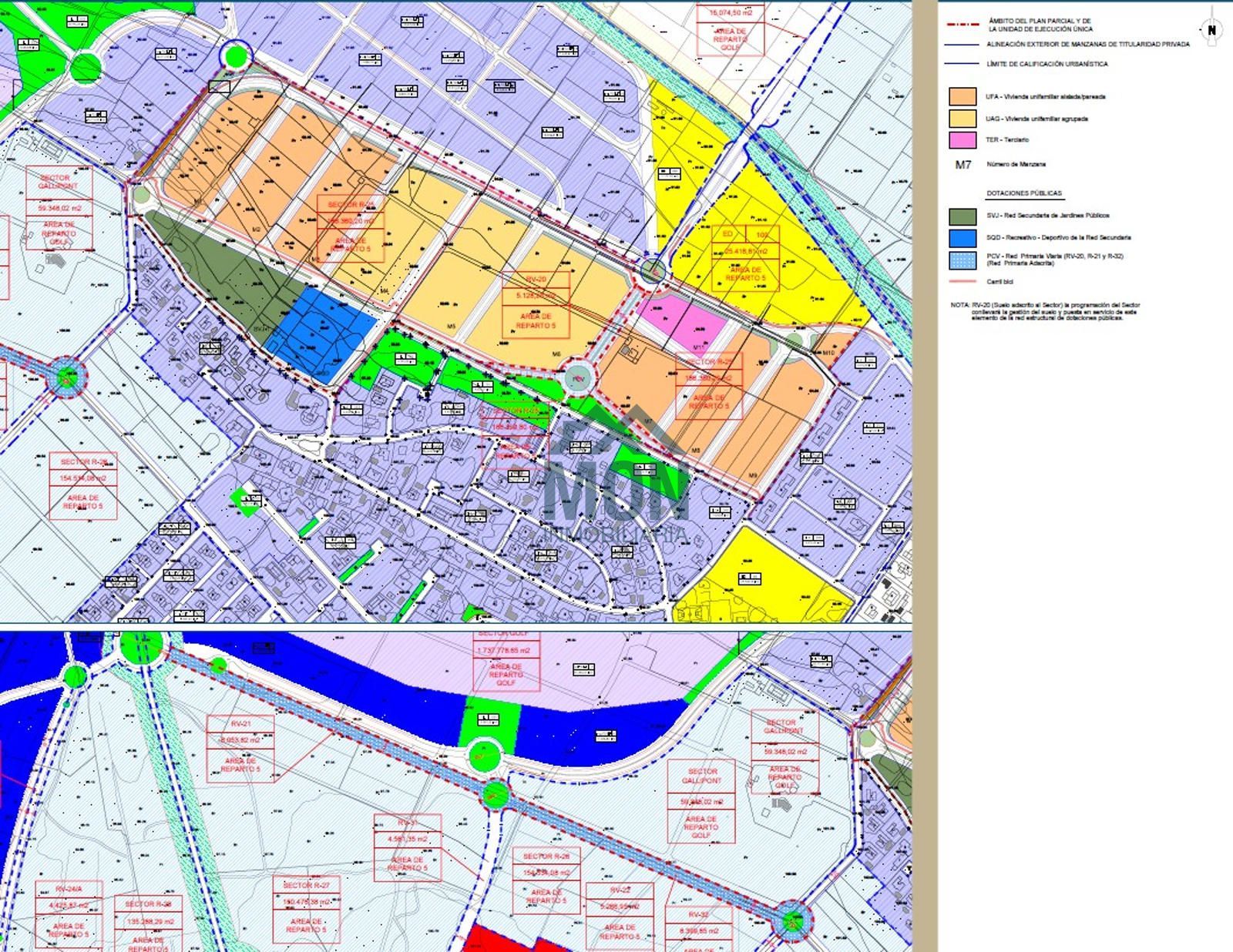
Task: Select the UFA orange legend swatch
Action: [963, 96]
